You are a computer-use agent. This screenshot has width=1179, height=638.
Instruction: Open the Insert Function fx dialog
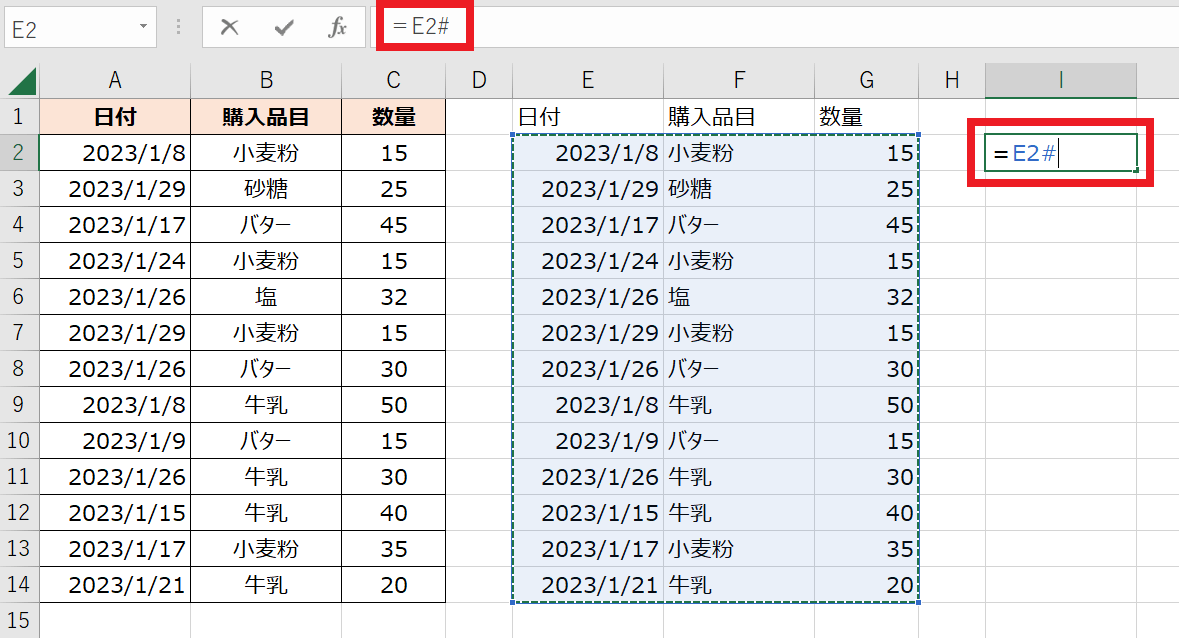pos(338,28)
